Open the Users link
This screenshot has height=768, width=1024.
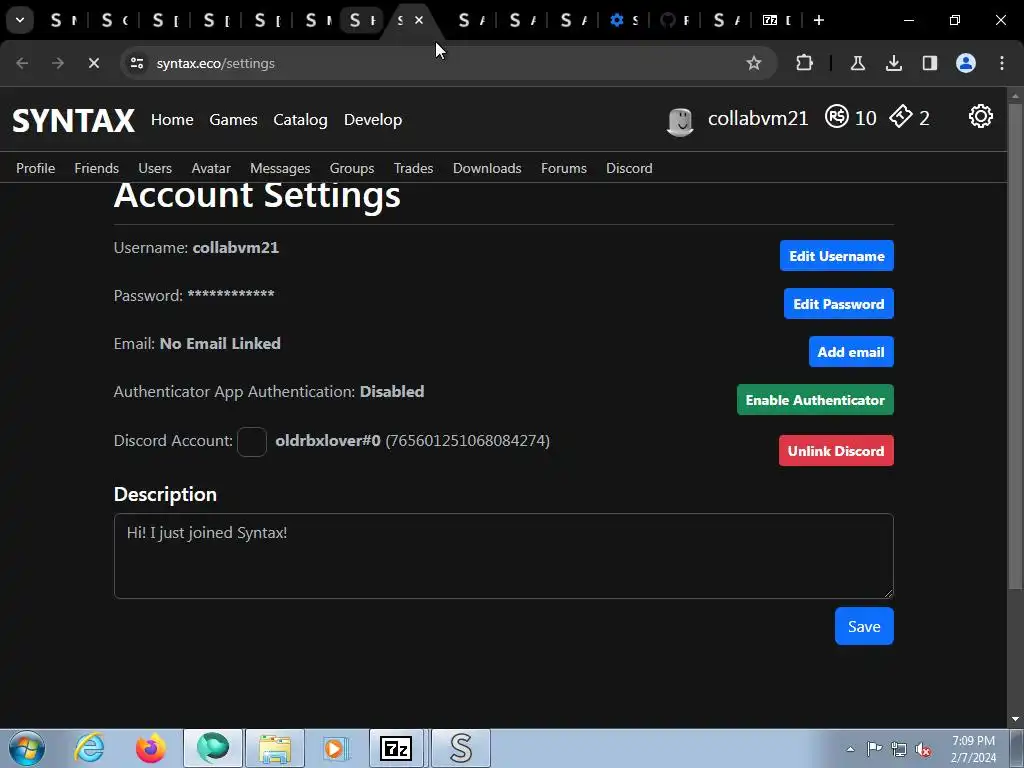pos(155,168)
